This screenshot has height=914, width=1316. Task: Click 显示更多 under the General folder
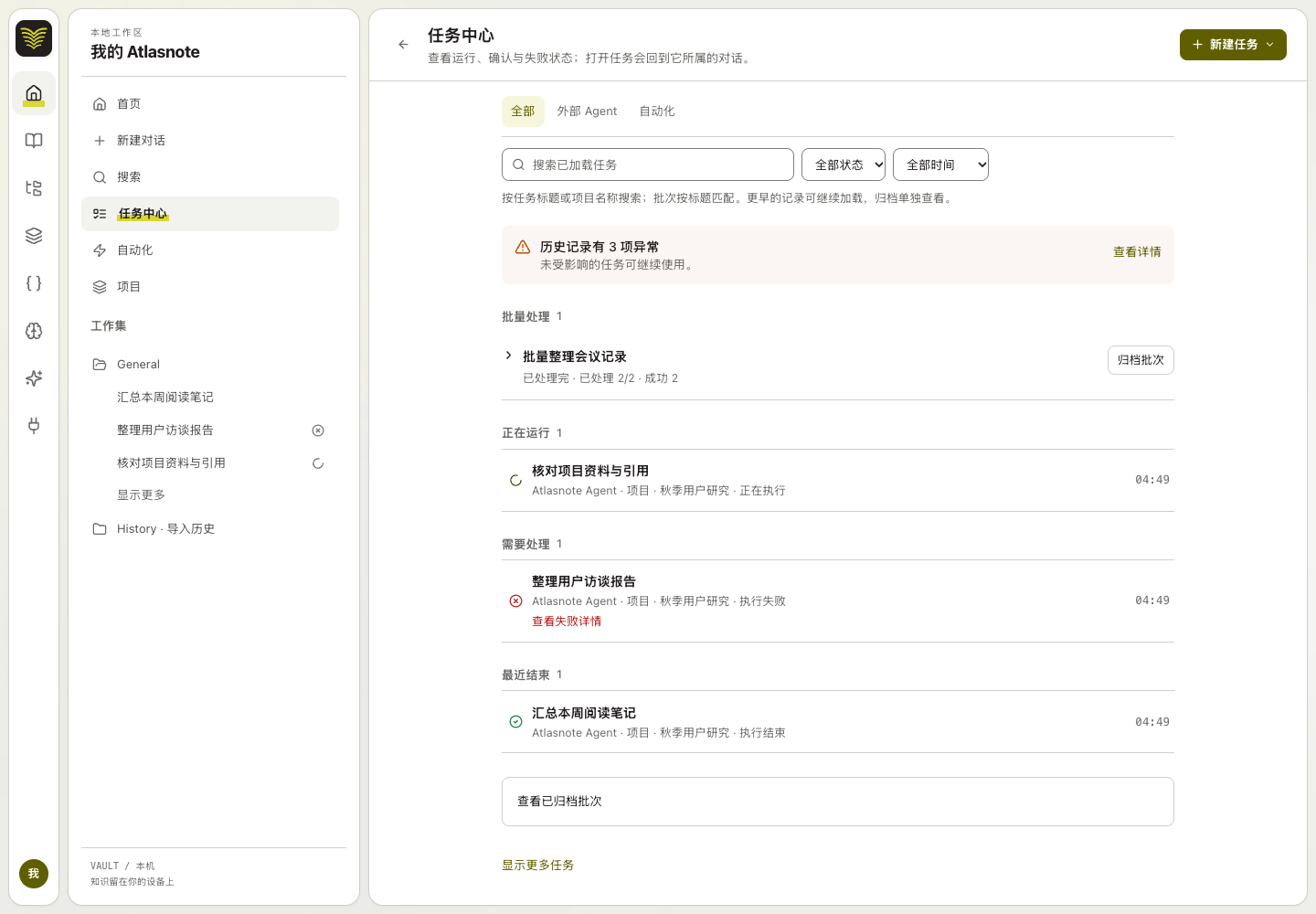[x=141, y=495]
